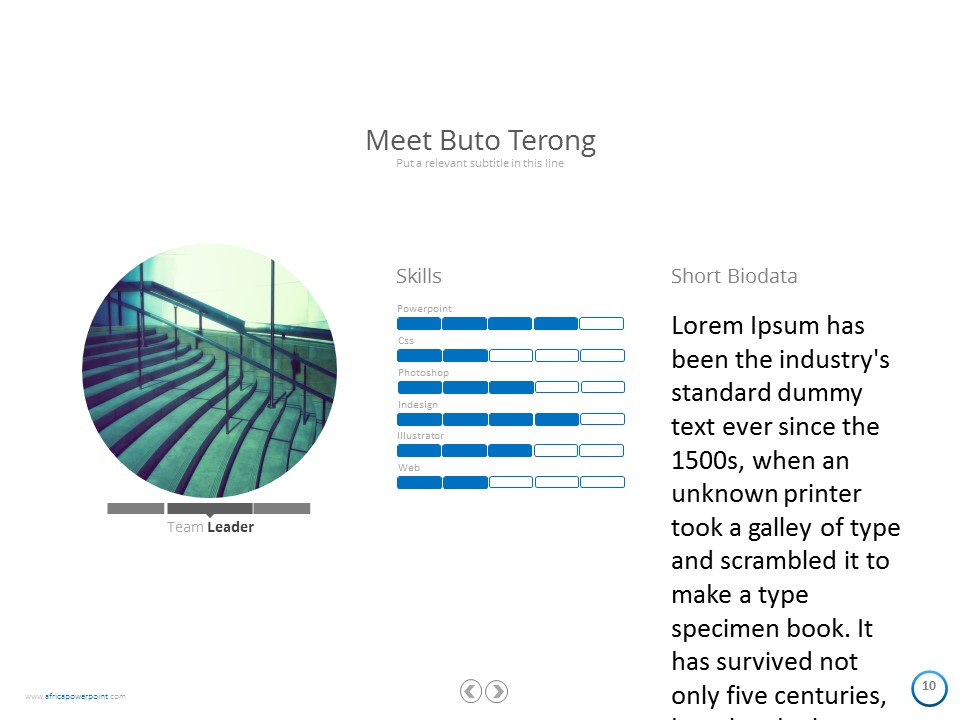Click the last empty Web skill block
The image size is (960, 720).
602,482
